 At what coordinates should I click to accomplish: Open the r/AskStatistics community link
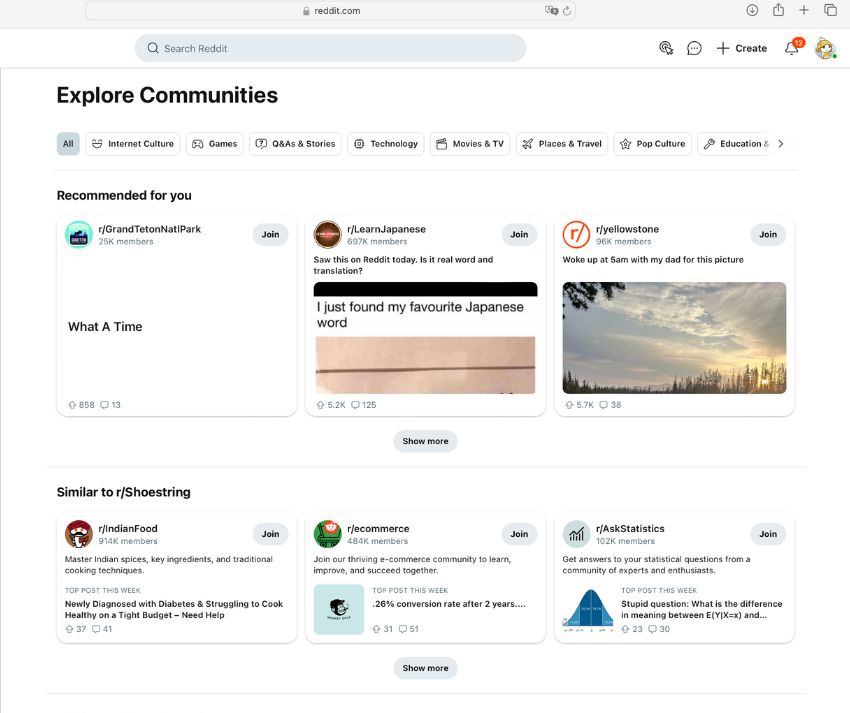point(630,529)
